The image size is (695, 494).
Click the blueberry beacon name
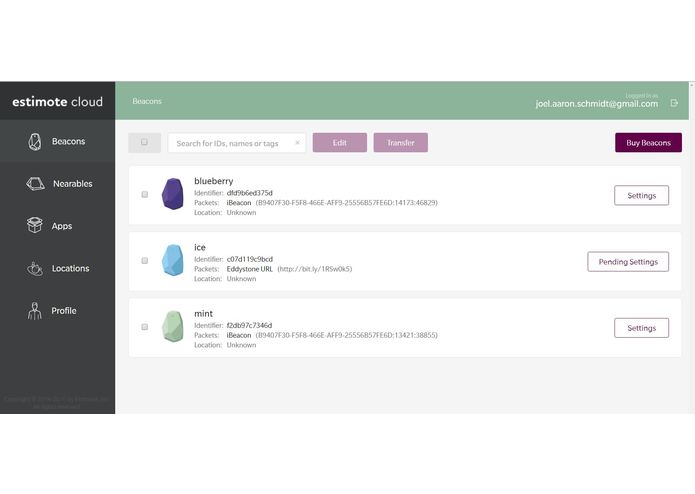click(x=214, y=181)
